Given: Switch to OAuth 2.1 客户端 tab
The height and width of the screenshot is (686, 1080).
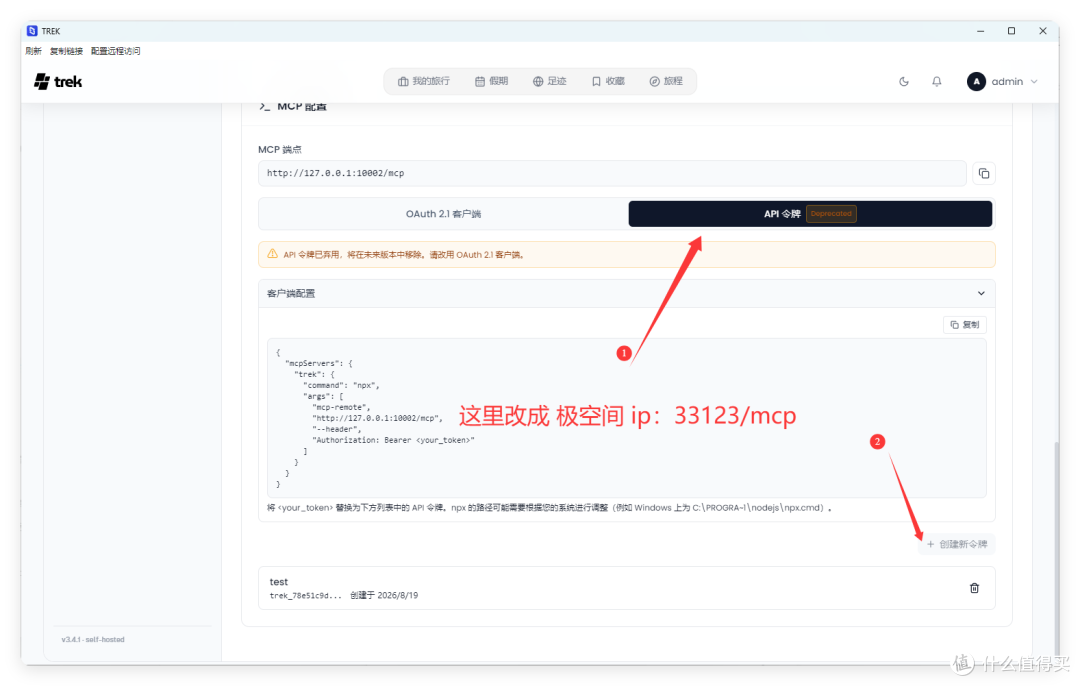Looking at the screenshot, I should (443, 214).
